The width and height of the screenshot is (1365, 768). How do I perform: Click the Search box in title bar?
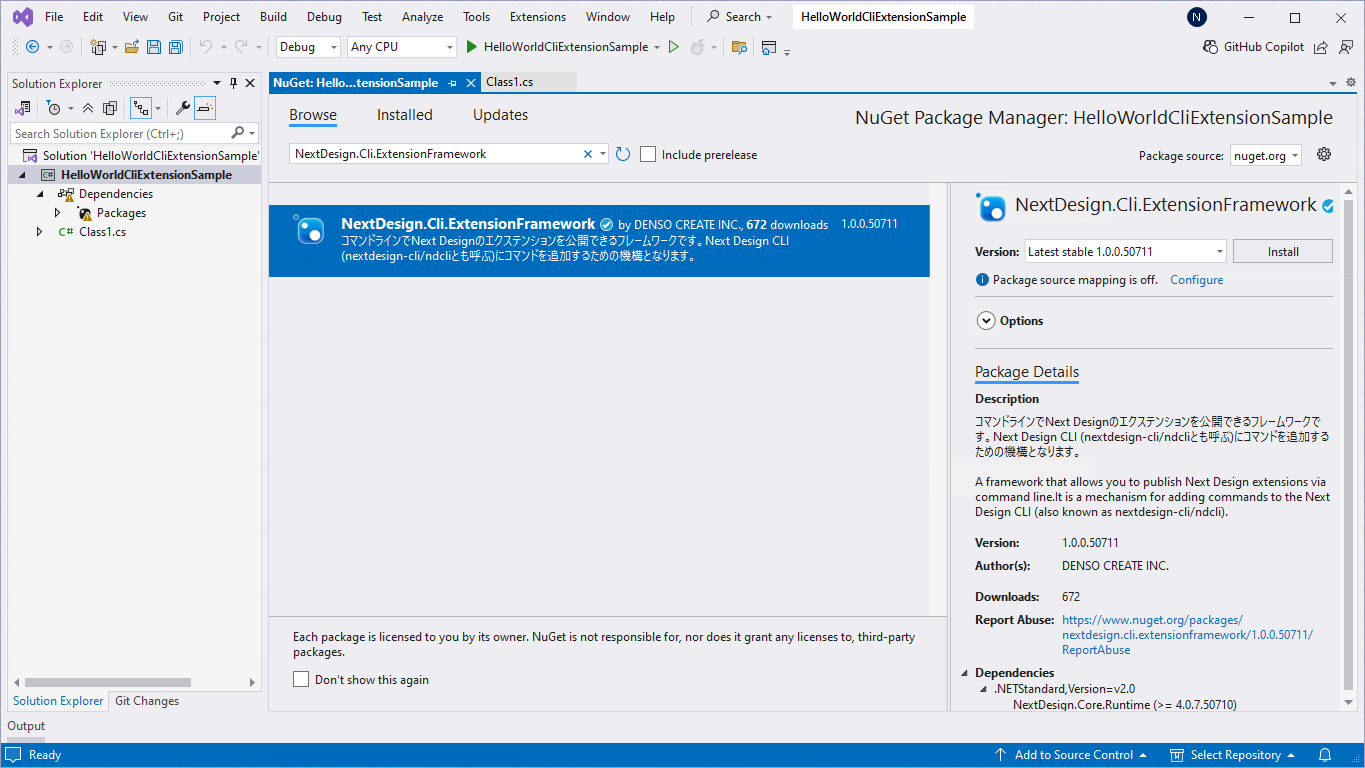741,17
